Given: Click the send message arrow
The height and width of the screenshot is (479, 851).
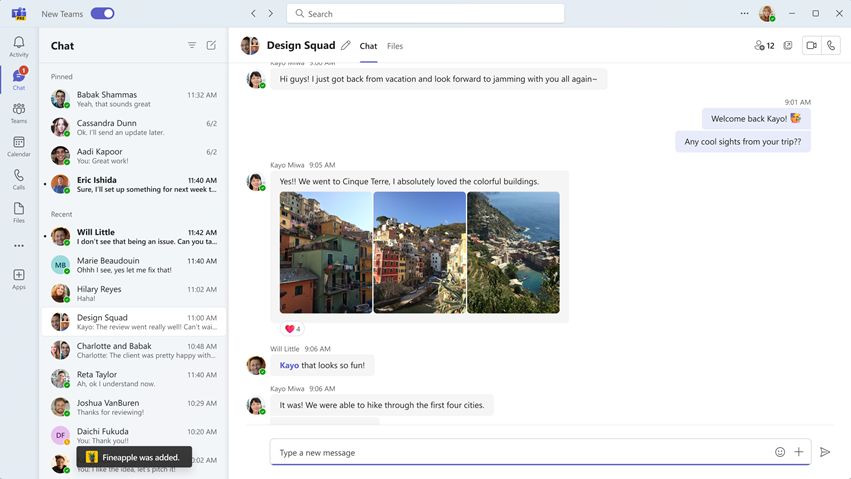Looking at the screenshot, I should click(x=825, y=452).
